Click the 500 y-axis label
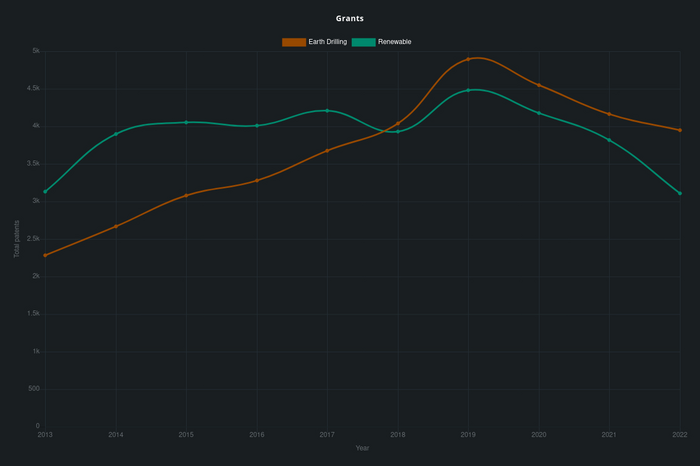 (34, 389)
